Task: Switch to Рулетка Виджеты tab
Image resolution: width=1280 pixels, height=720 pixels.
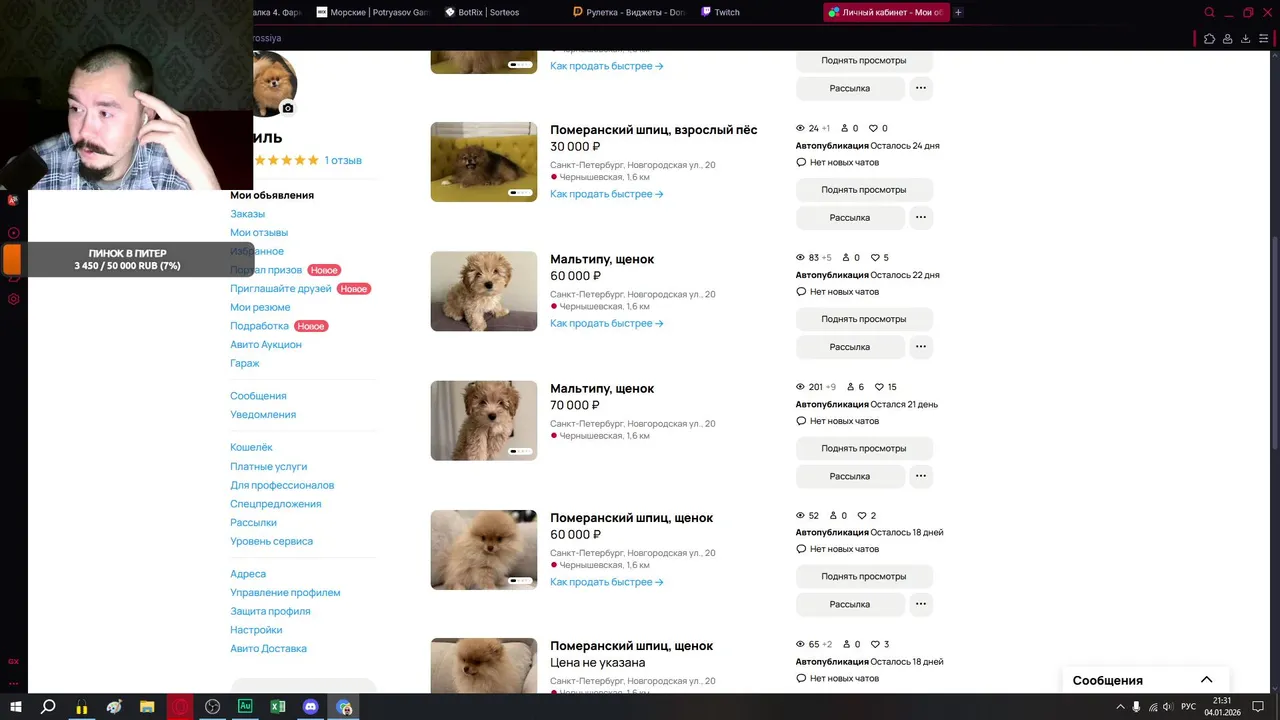Action: [x=629, y=13]
